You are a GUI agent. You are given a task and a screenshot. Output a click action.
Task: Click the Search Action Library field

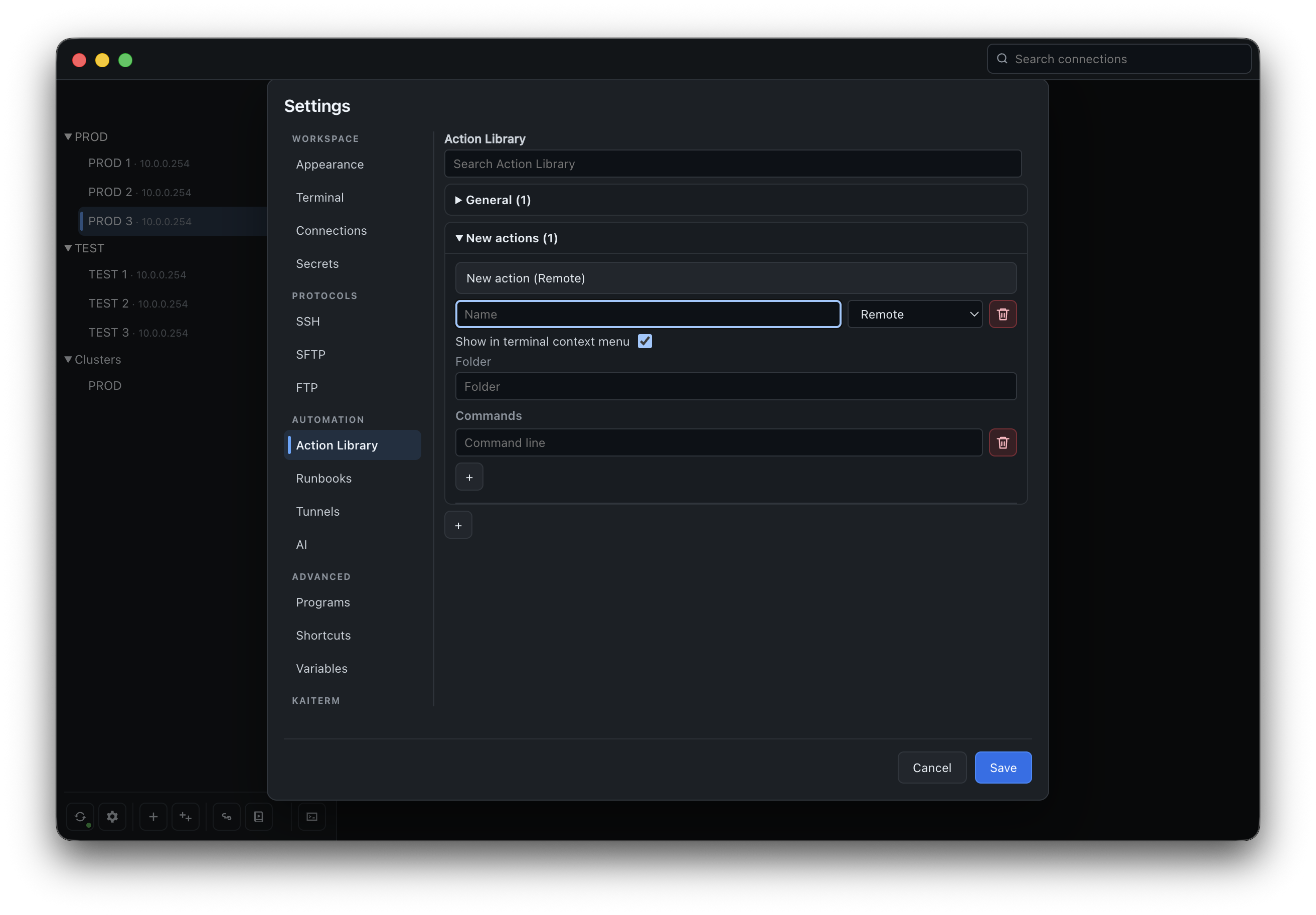tap(733, 164)
